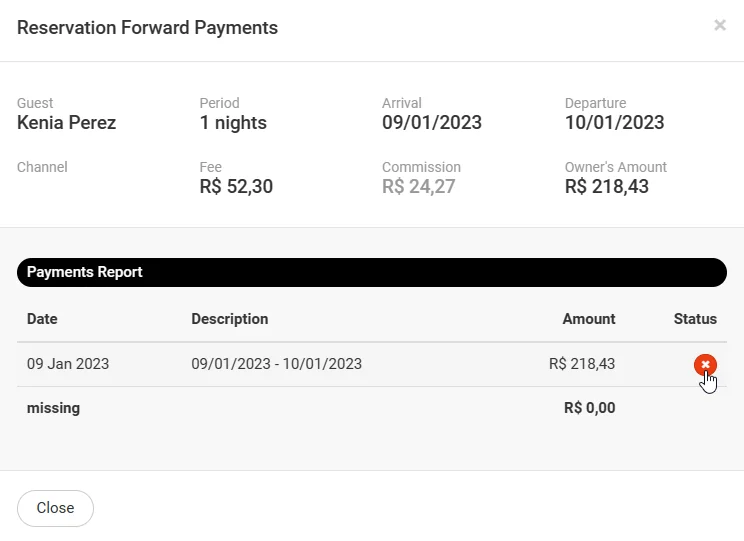The image size is (744, 541).
Task: Select the arrival date 09/01/2023
Action: [x=432, y=123]
